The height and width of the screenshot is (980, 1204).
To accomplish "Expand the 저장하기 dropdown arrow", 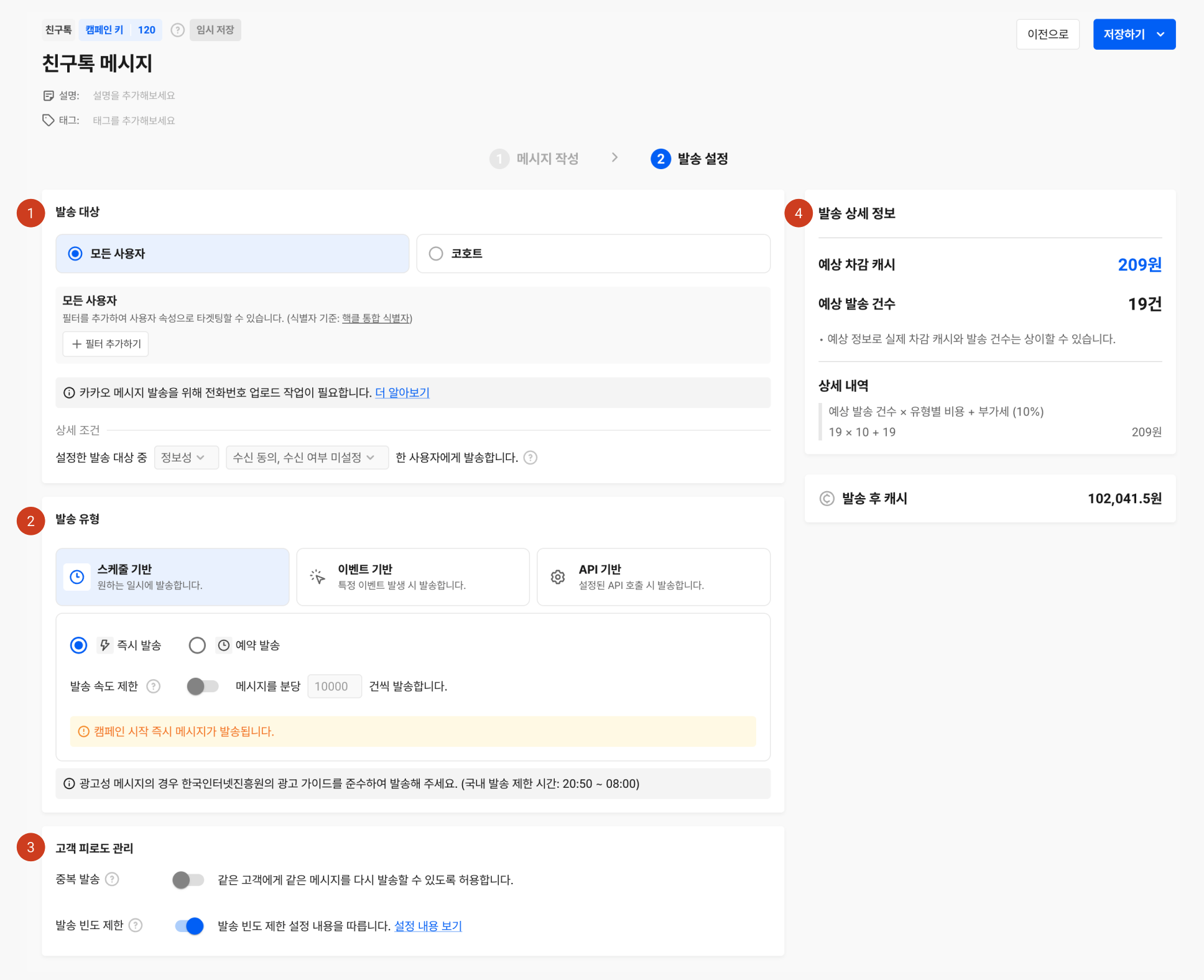I will pyautogui.click(x=1160, y=34).
